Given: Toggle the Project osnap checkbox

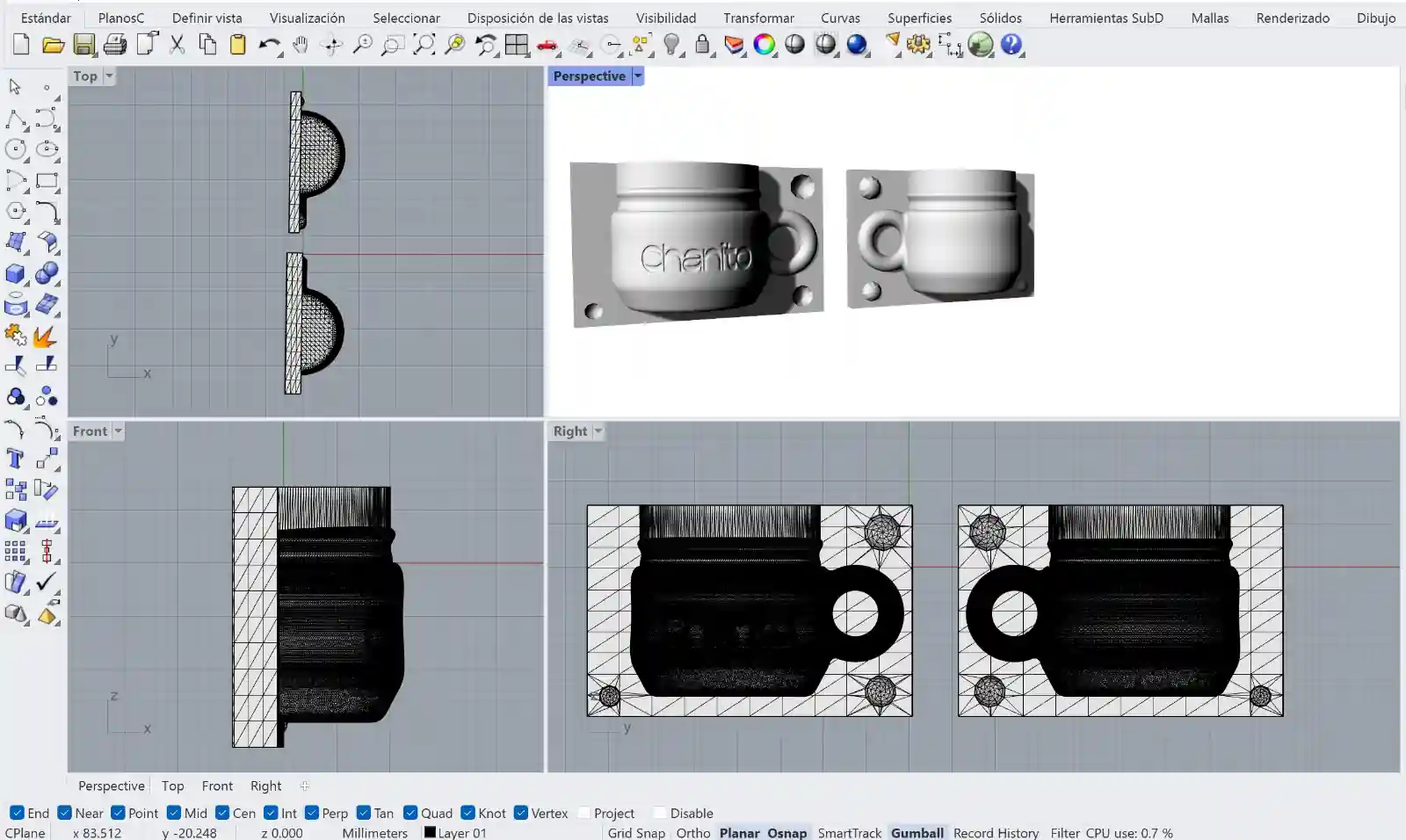Looking at the screenshot, I should pos(584,813).
